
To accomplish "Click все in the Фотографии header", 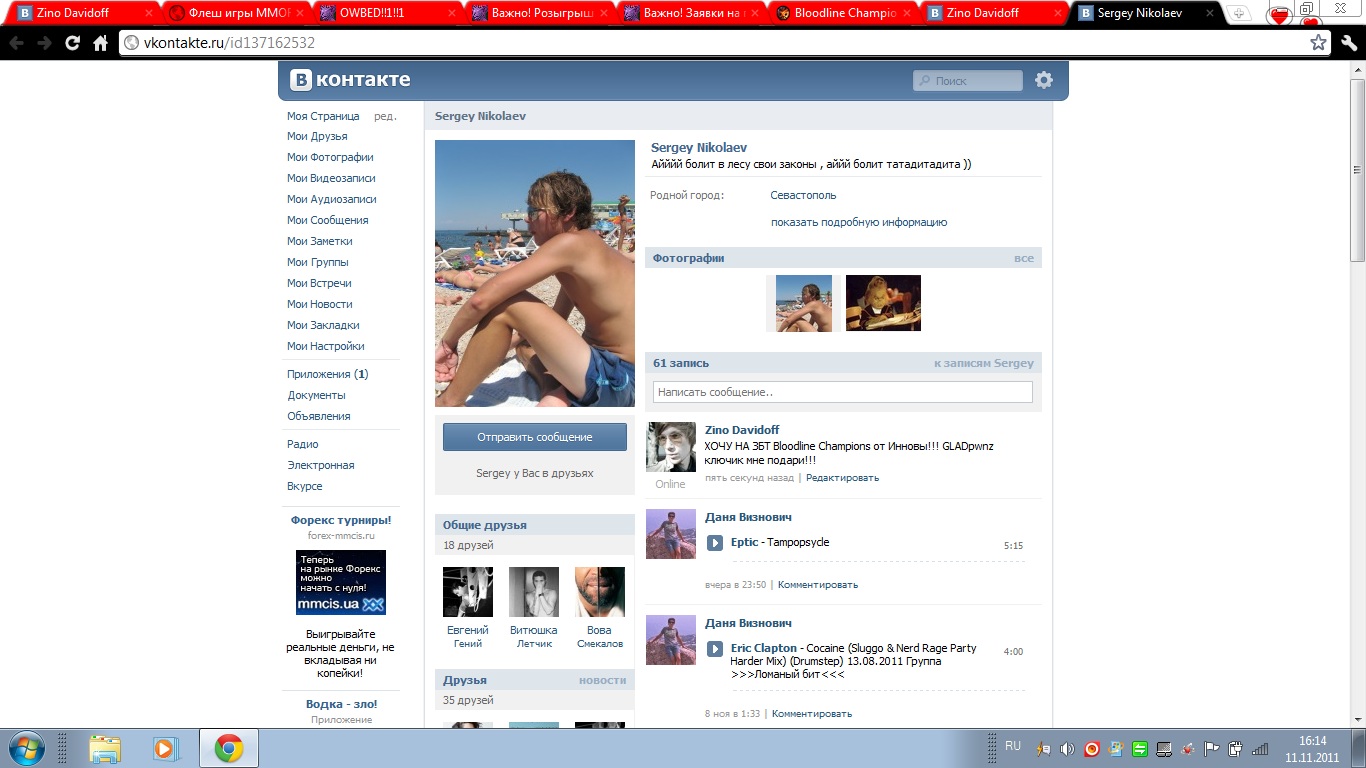I will click(1024, 258).
